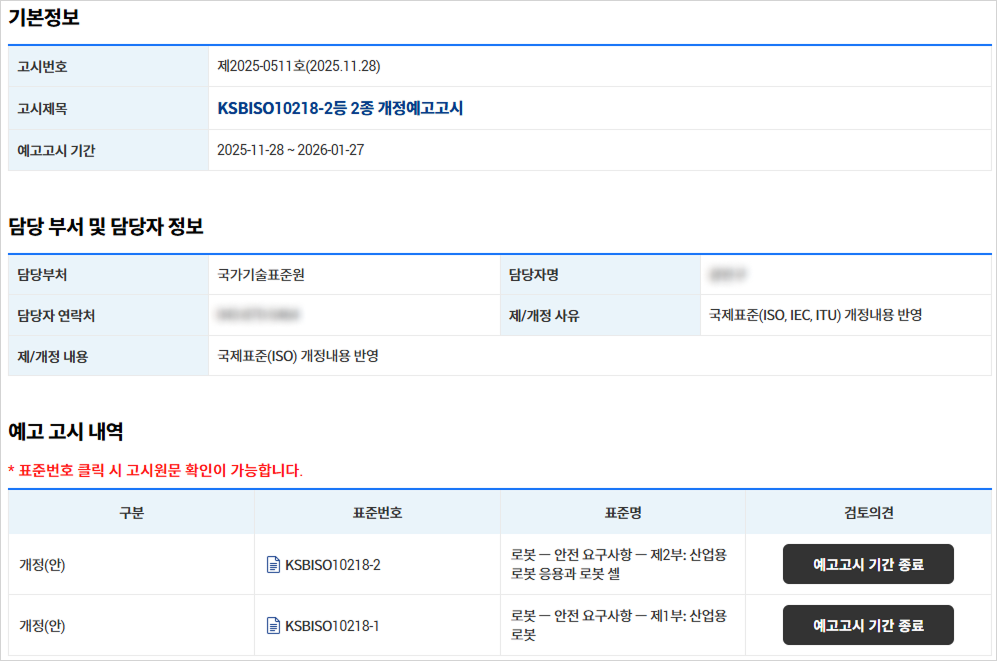Click '개정(안)' in the KSBISO10218-1 row
Image resolution: width=997 pixels, height=661 pixels.
point(42,625)
